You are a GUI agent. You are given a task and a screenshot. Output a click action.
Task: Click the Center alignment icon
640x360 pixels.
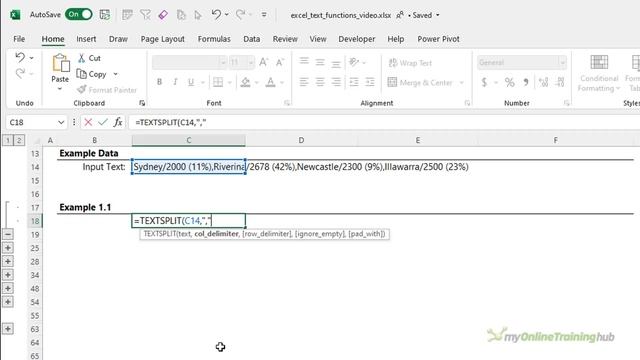(320, 82)
